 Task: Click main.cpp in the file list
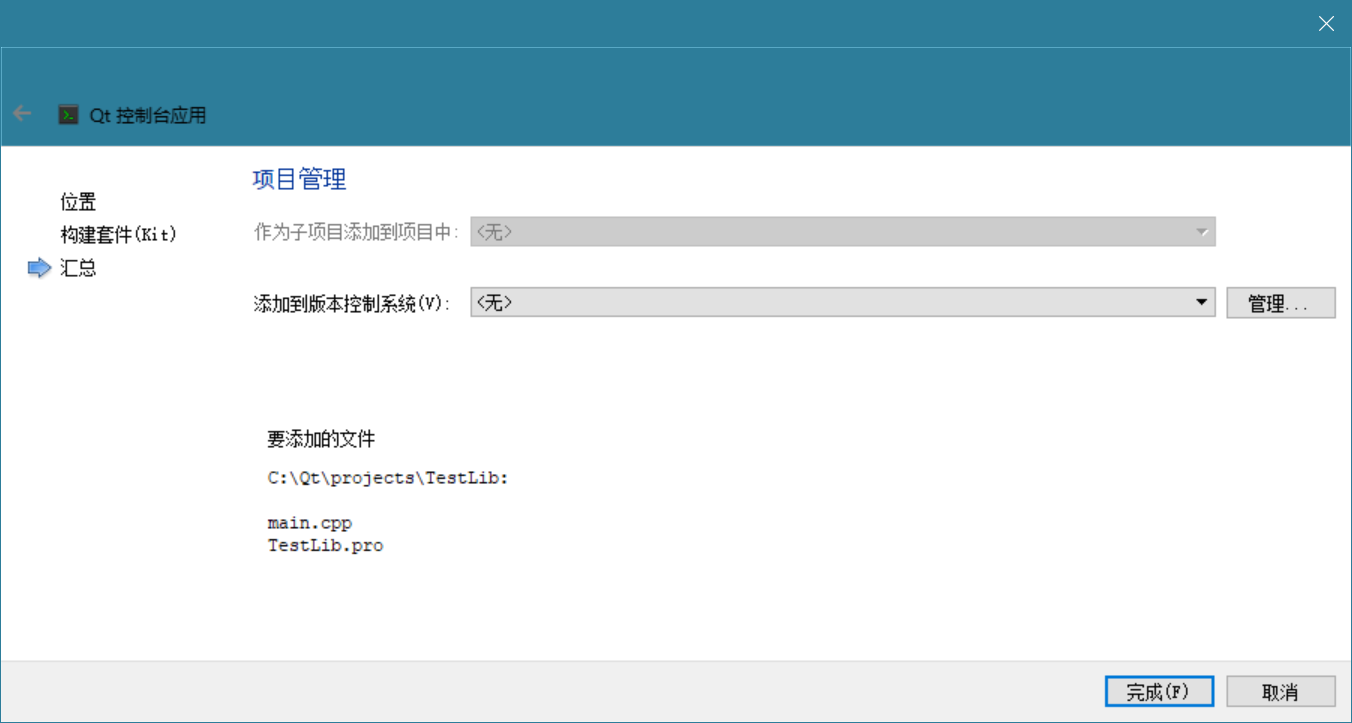point(310,523)
